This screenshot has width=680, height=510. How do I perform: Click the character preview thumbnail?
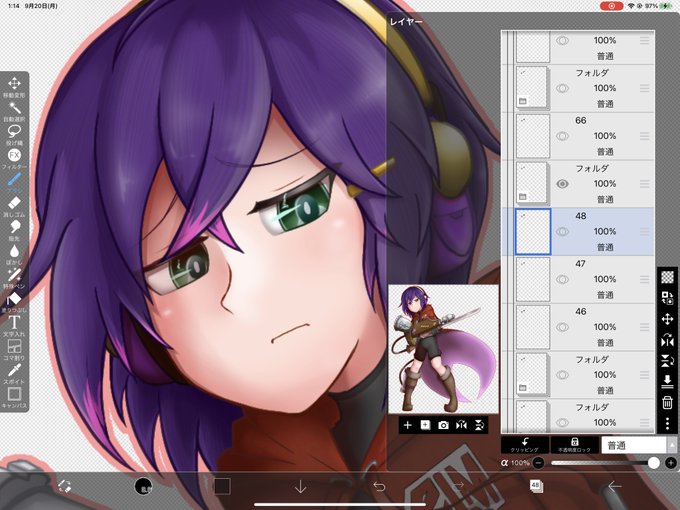point(443,349)
